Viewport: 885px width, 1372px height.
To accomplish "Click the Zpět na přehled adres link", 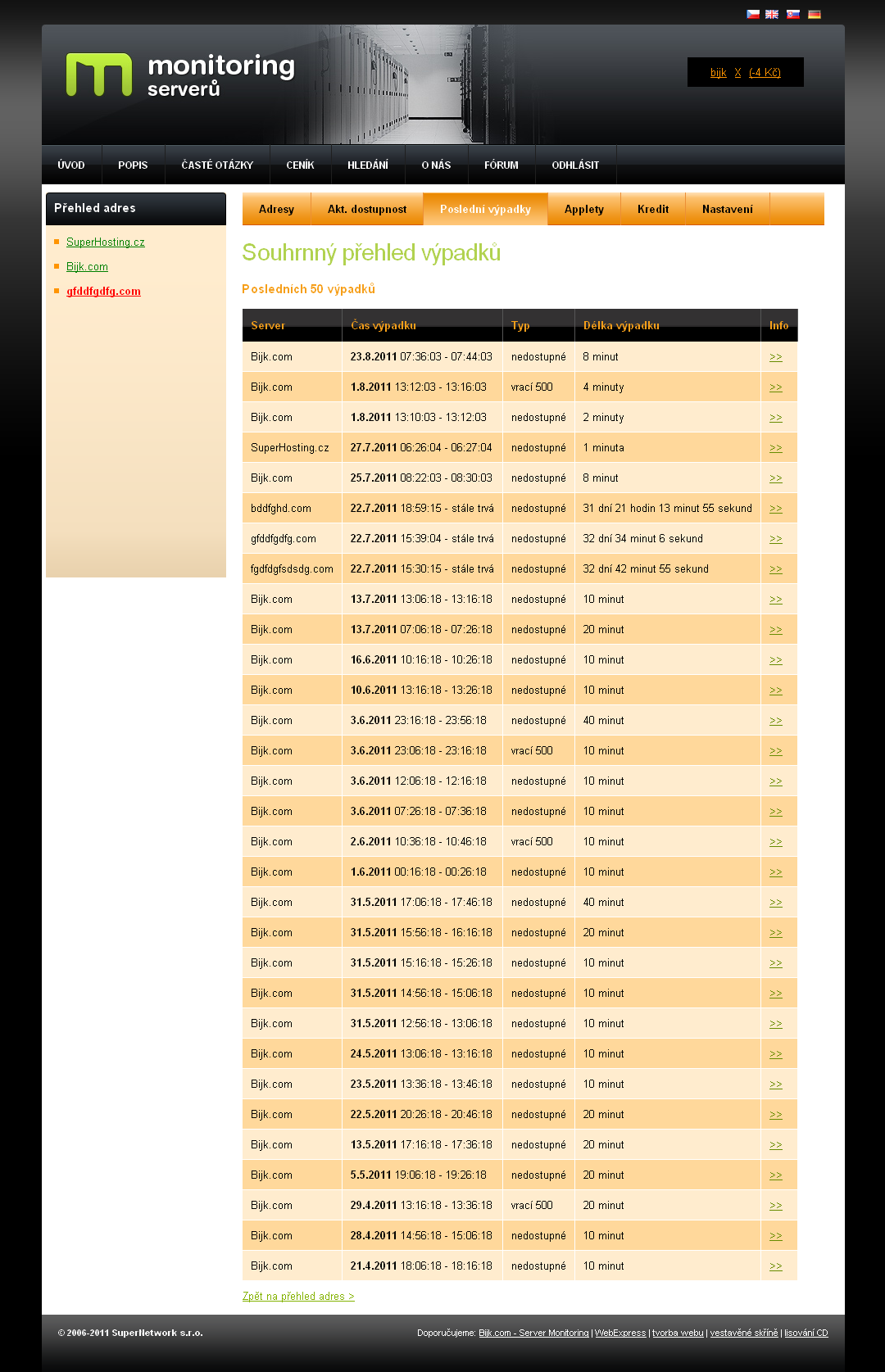I will tap(298, 1297).
